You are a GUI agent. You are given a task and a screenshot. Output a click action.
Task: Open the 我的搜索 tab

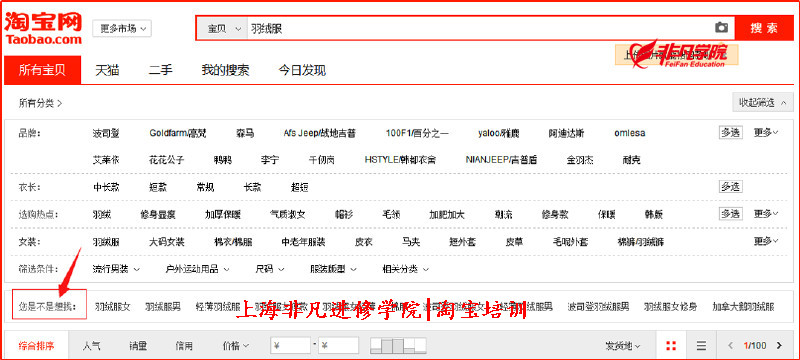(x=225, y=70)
